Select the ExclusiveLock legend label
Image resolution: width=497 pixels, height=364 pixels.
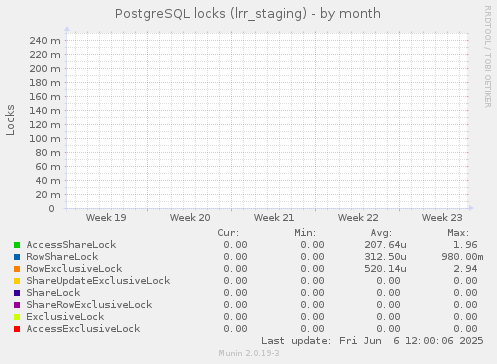[65, 317]
